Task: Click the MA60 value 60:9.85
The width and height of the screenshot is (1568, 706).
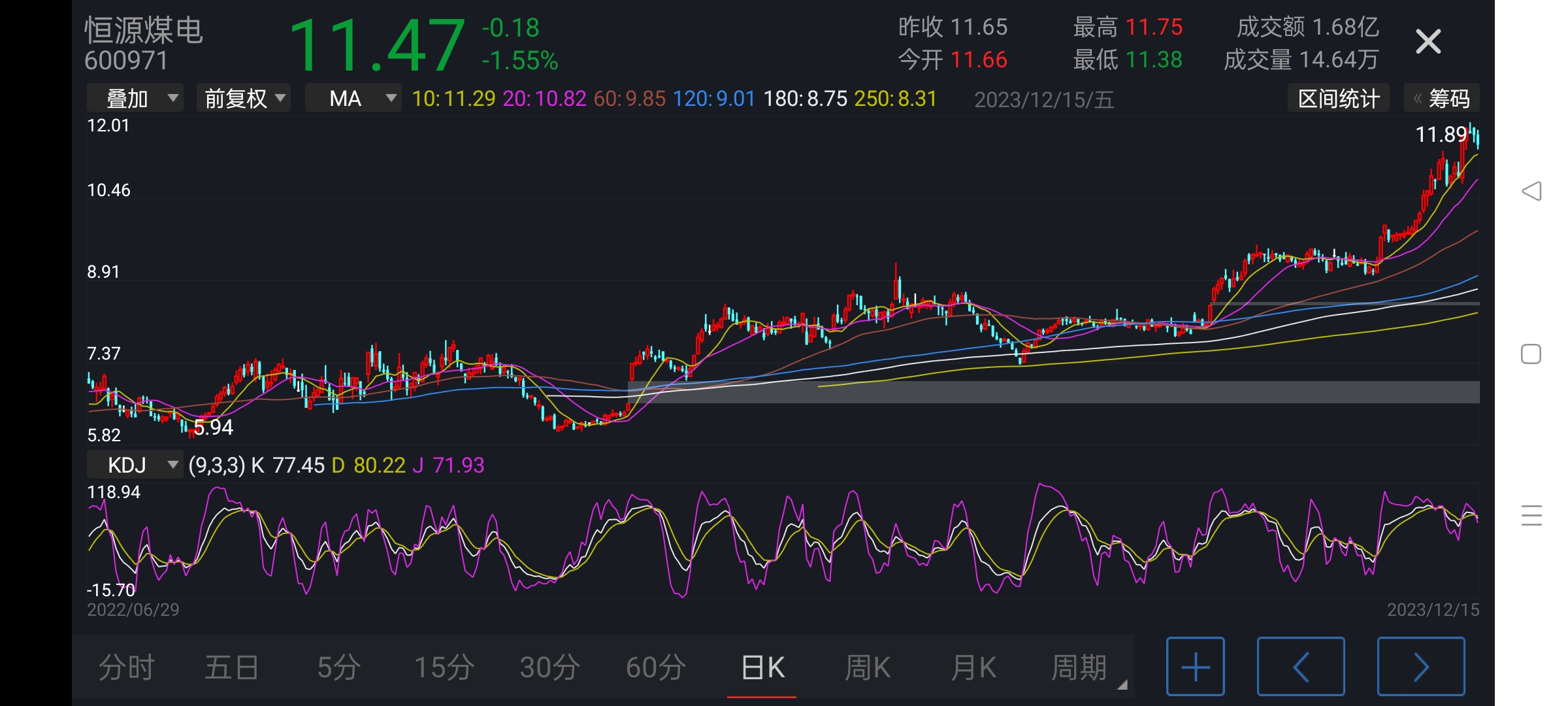Action: 630,99
